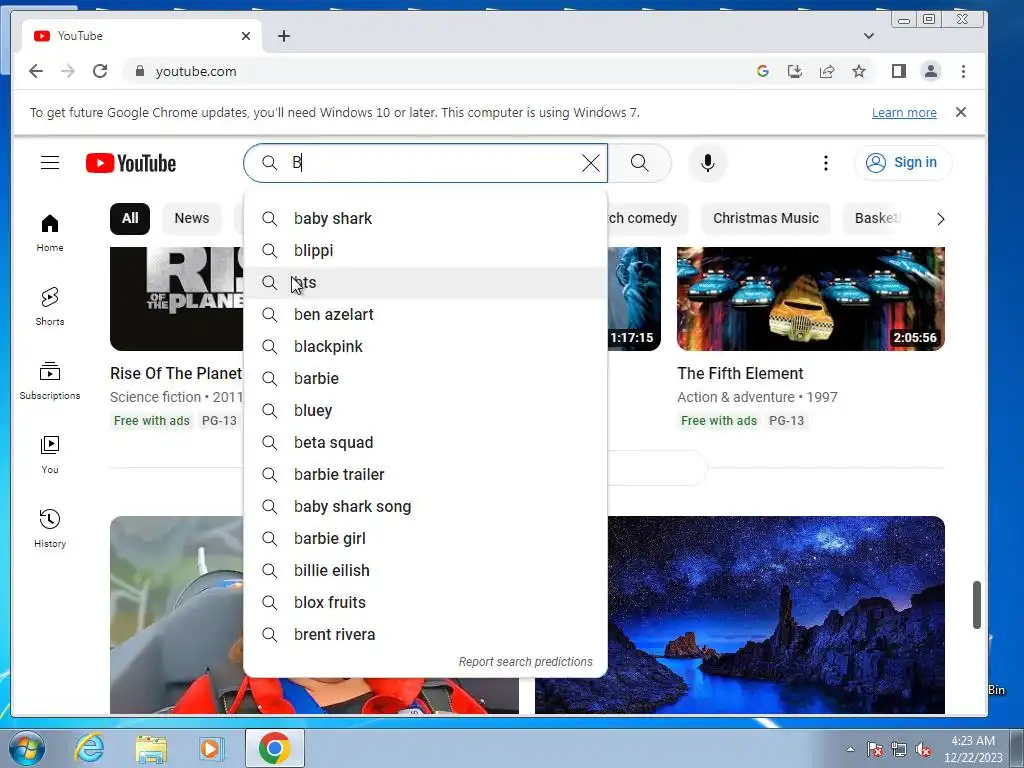Choose the 'barbie trailer' suggestion

click(x=425, y=474)
